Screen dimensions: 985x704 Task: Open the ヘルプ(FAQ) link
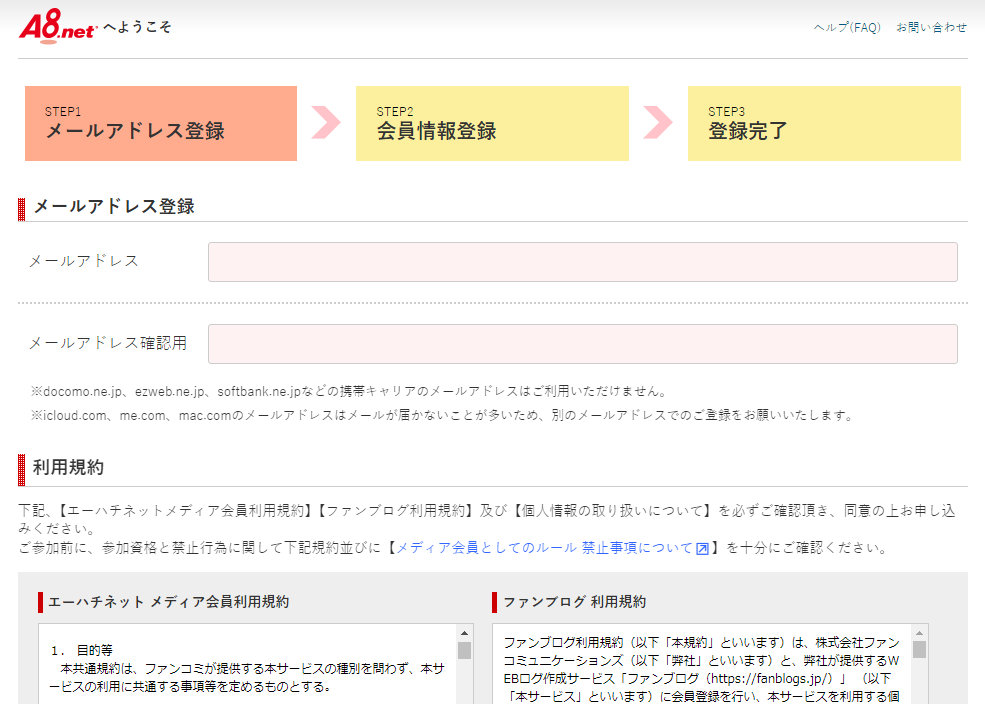point(847,28)
